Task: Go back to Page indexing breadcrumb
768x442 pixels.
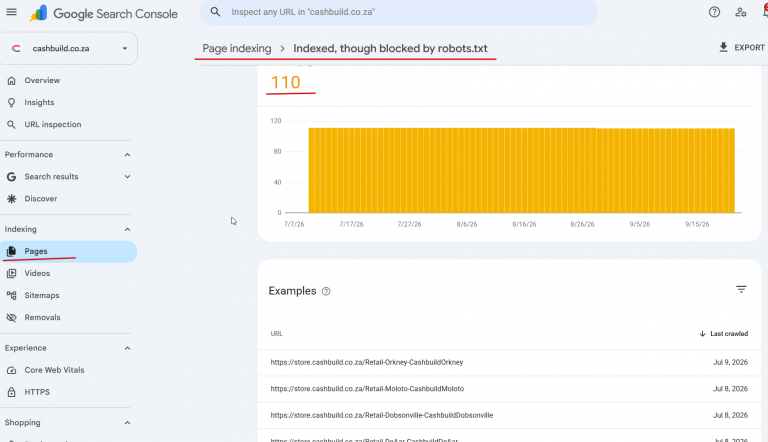Action: [237, 49]
